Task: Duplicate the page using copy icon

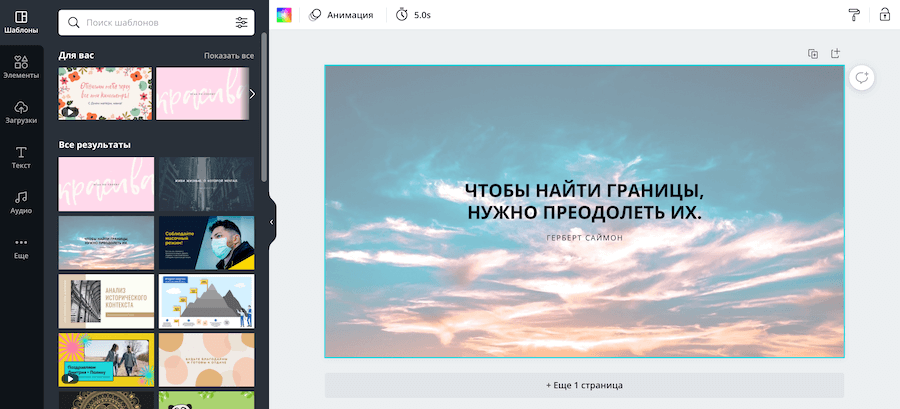Action: pos(813,54)
